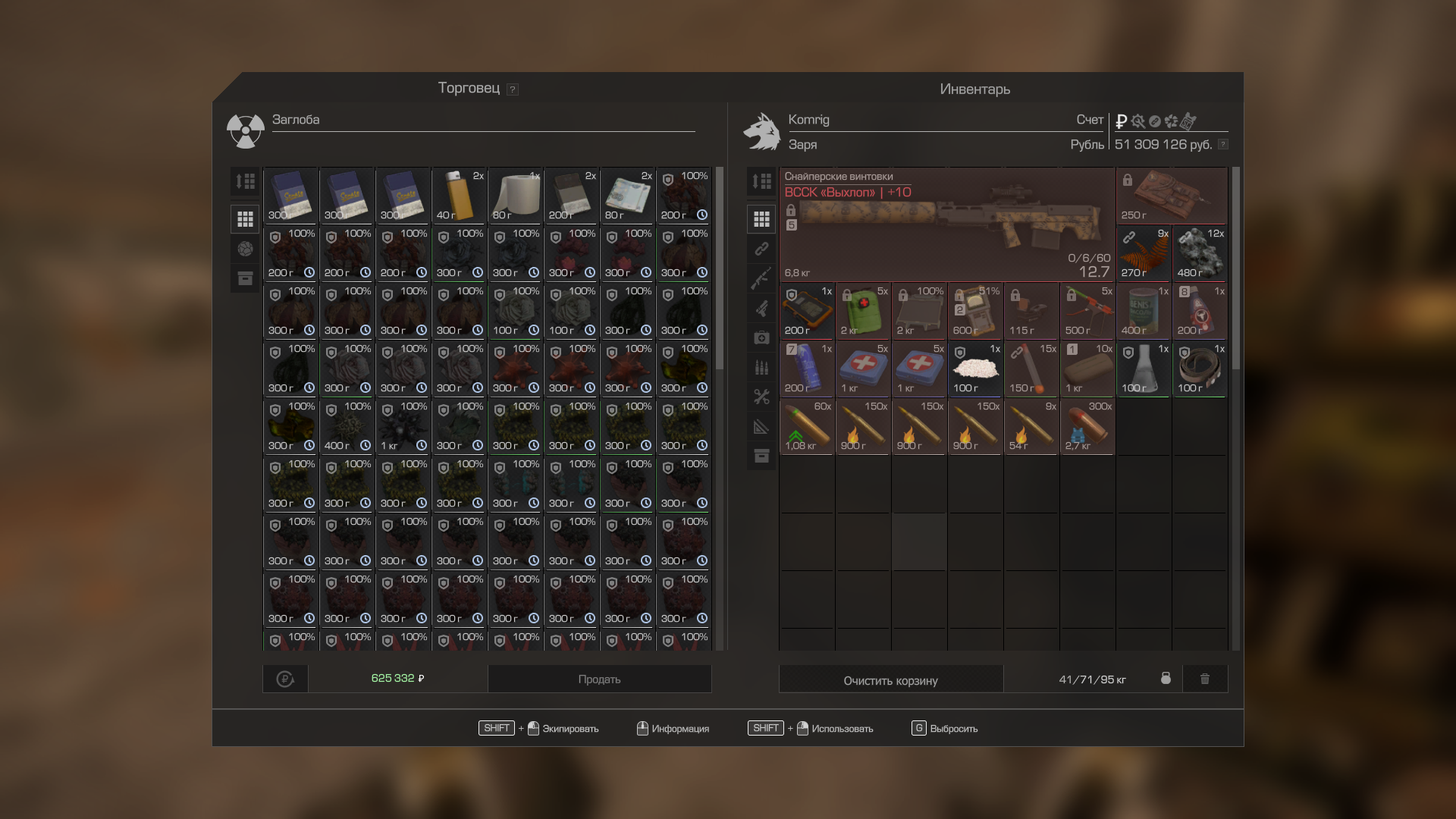Click the Komrig player name

point(808,120)
